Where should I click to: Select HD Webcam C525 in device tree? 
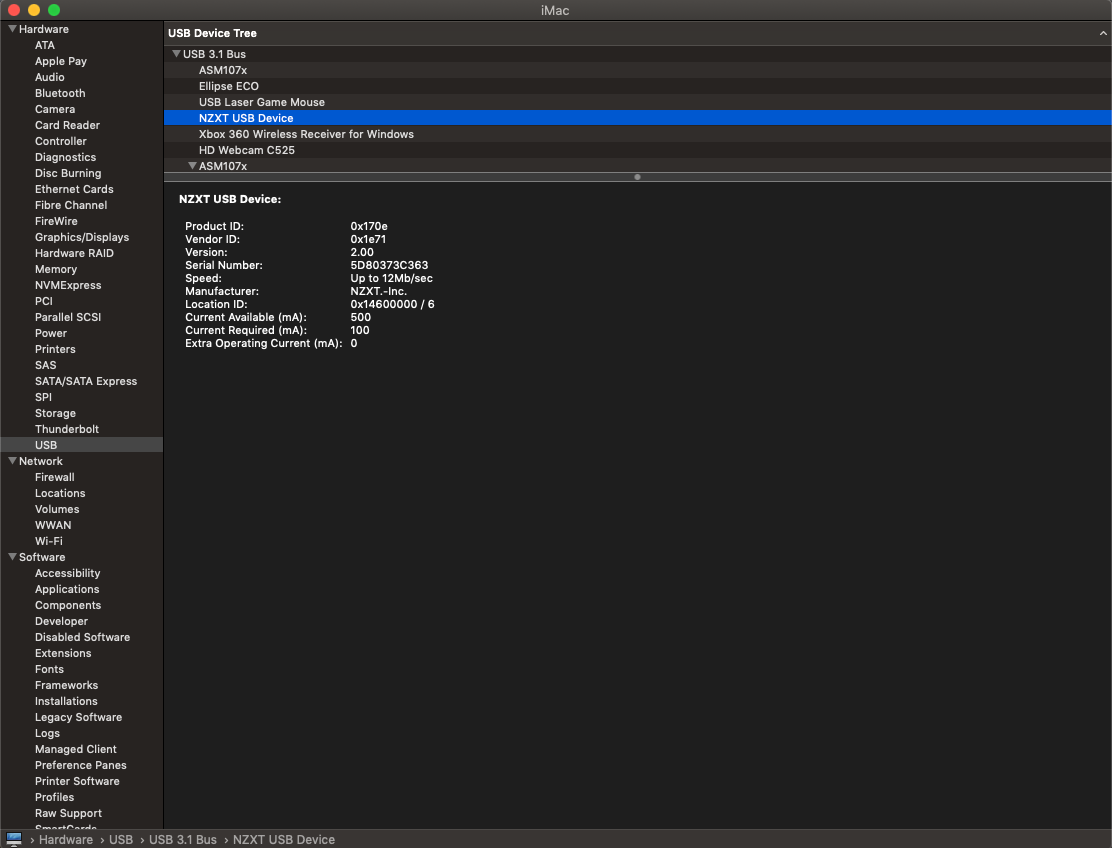pyautogui.click(x=246, y=150)
